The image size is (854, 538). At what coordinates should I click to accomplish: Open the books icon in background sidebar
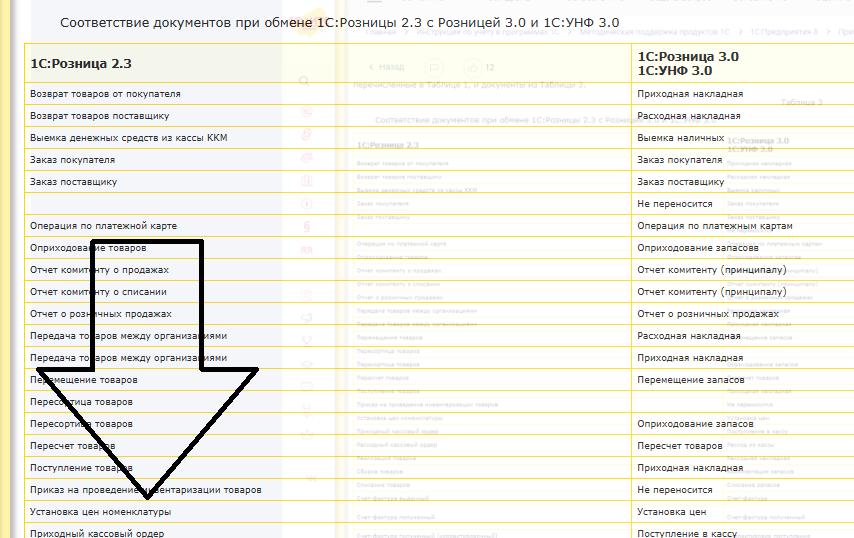tap(307, 181)
